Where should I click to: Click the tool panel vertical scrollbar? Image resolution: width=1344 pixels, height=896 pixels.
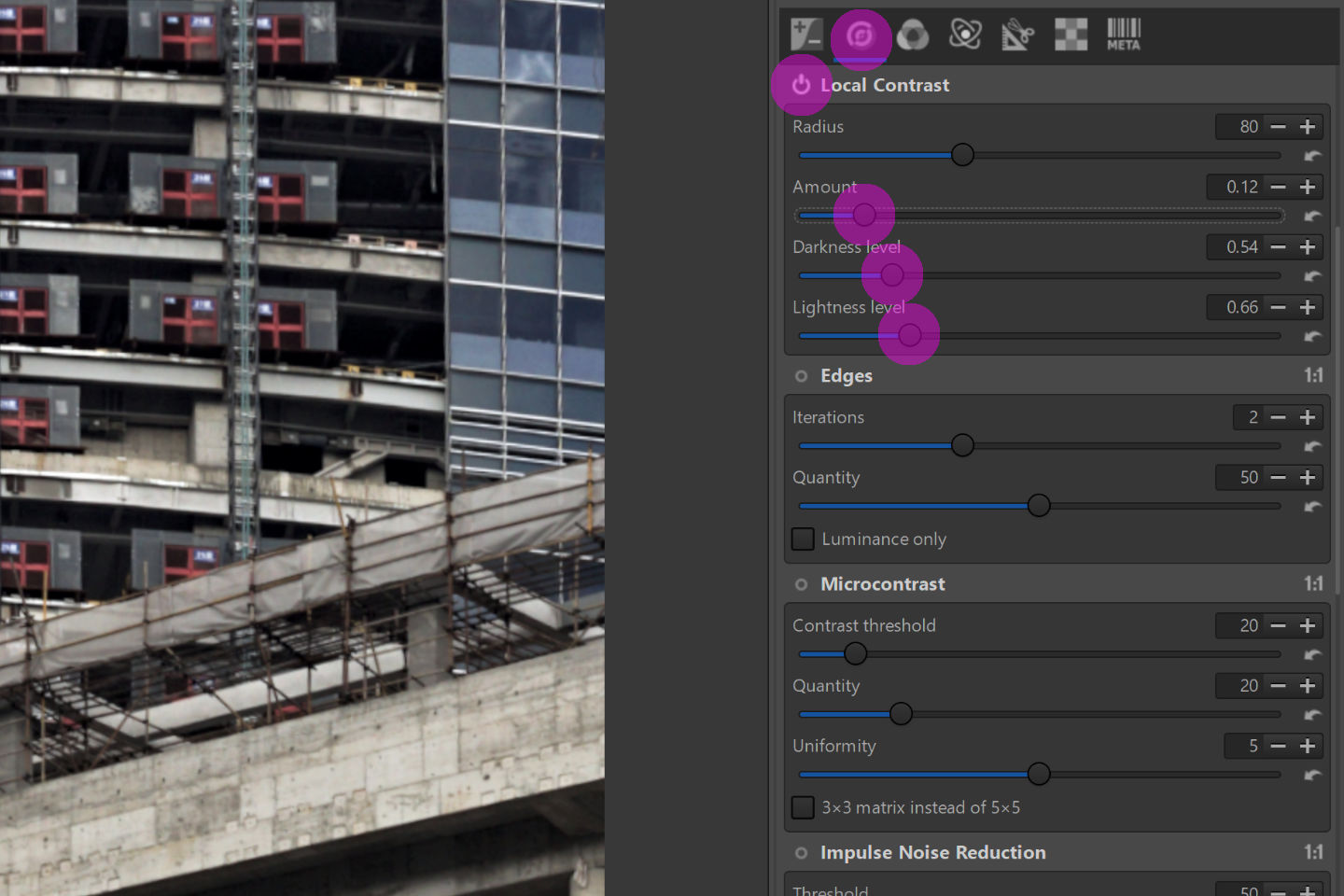point(1338,411)
